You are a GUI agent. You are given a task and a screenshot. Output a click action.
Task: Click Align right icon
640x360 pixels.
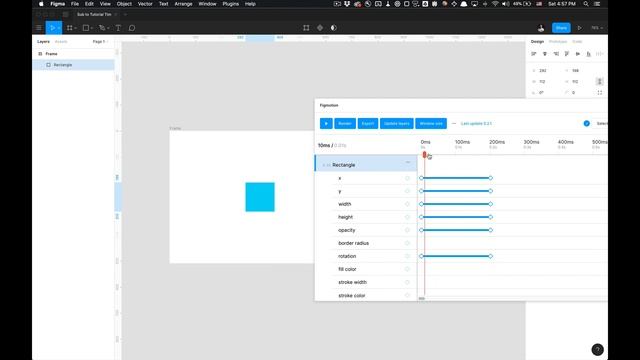click(x=556, y=54)
